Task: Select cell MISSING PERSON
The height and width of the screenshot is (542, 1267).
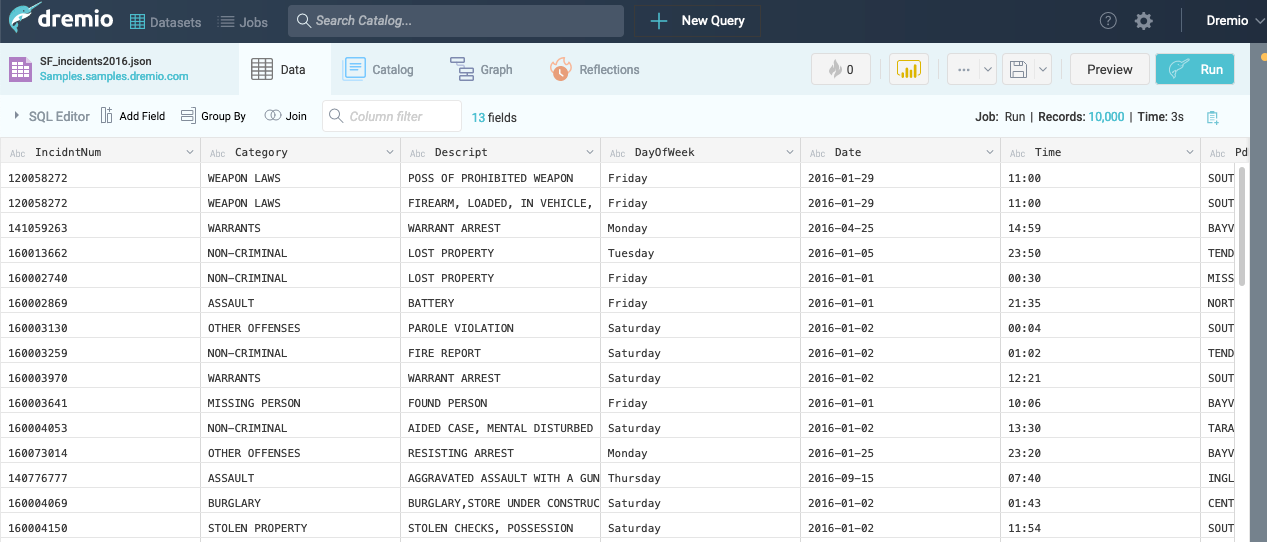Action: click(x=300, y=403)
